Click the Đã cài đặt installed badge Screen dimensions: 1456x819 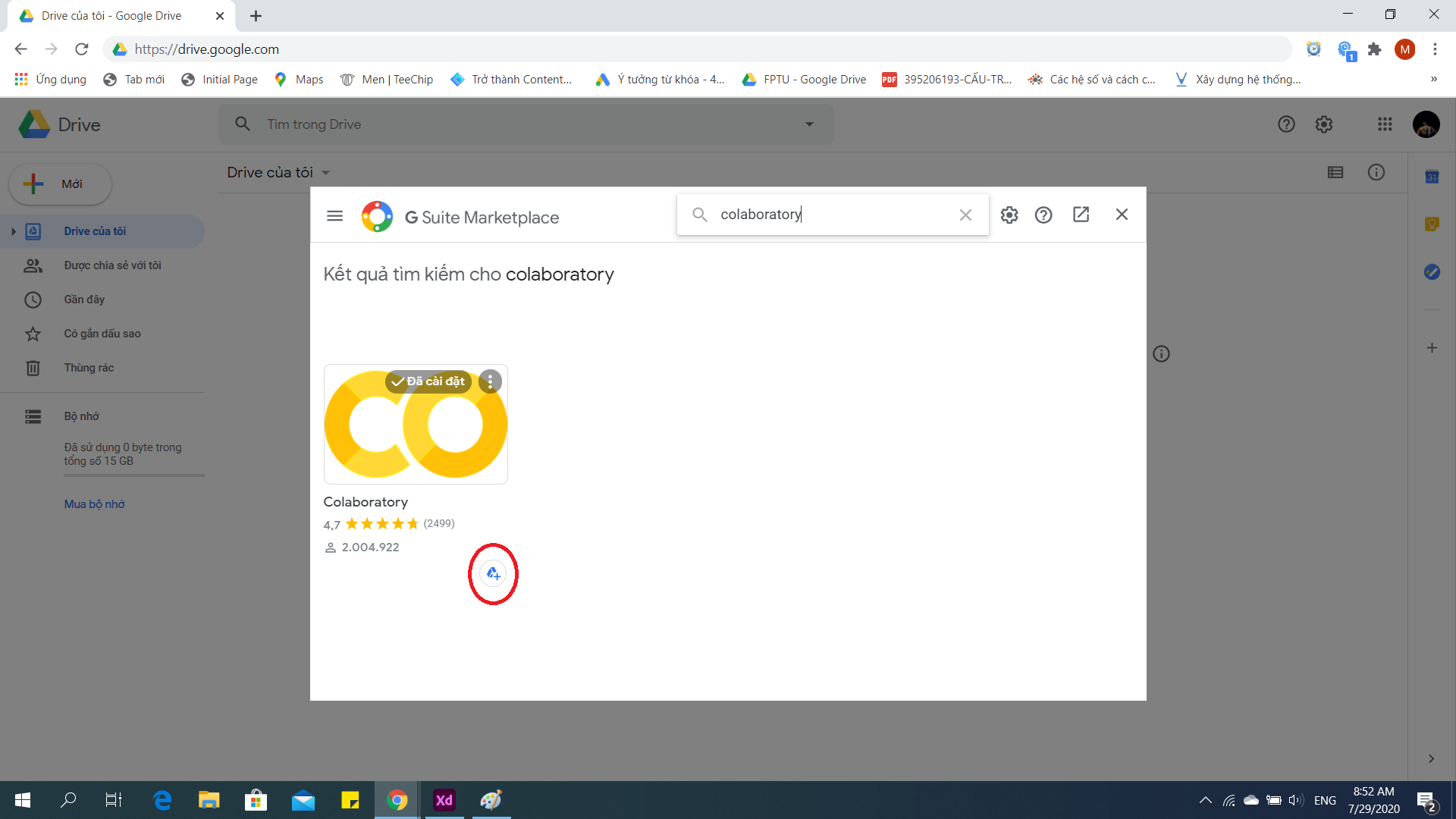(428, 381)
